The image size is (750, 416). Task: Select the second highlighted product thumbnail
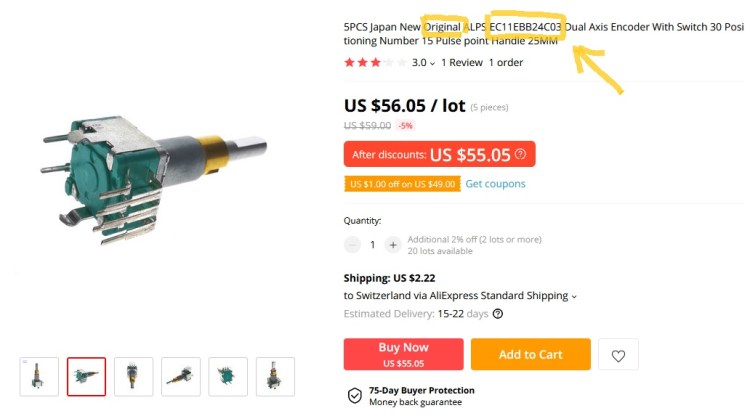coord(86,377)
